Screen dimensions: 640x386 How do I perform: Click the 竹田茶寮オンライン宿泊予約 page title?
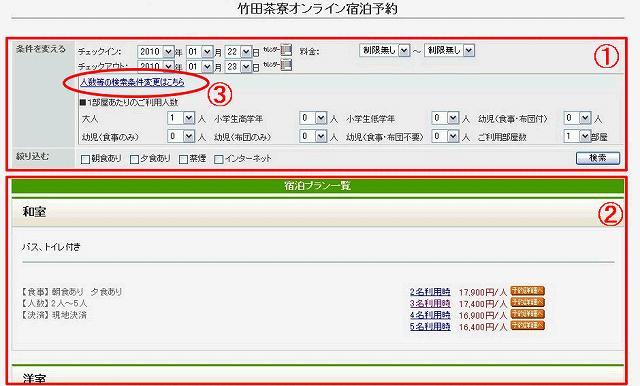point(318,9)
